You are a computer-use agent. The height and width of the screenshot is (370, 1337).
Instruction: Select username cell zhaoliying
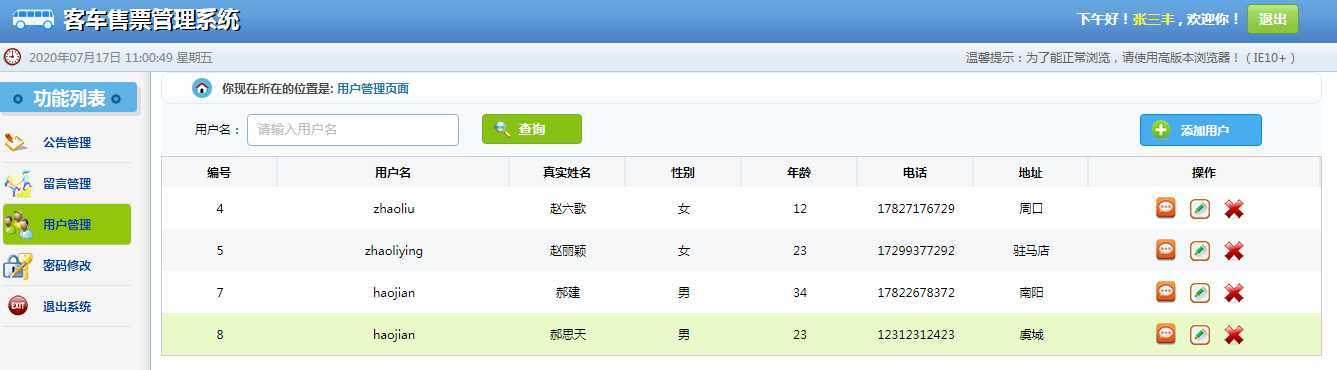(x=394, y=251)
